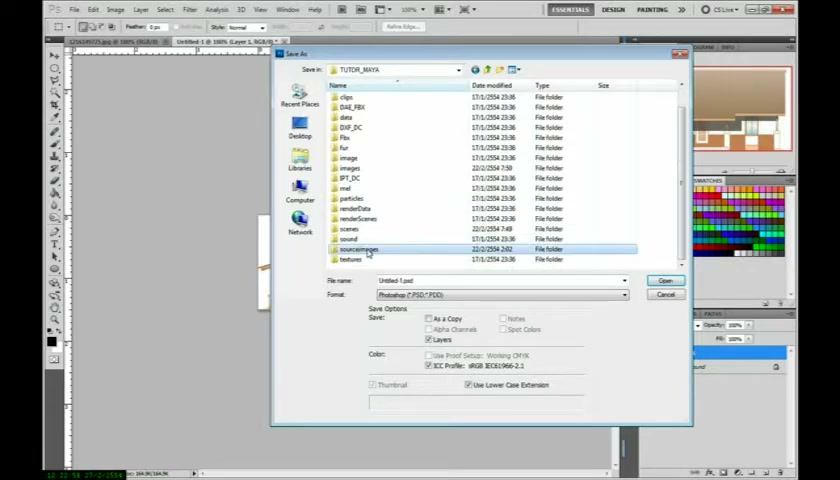Open Desktop location in Save As sidebar
The width and height of the screenshot is (840, 480).
(x=300, y=128)
